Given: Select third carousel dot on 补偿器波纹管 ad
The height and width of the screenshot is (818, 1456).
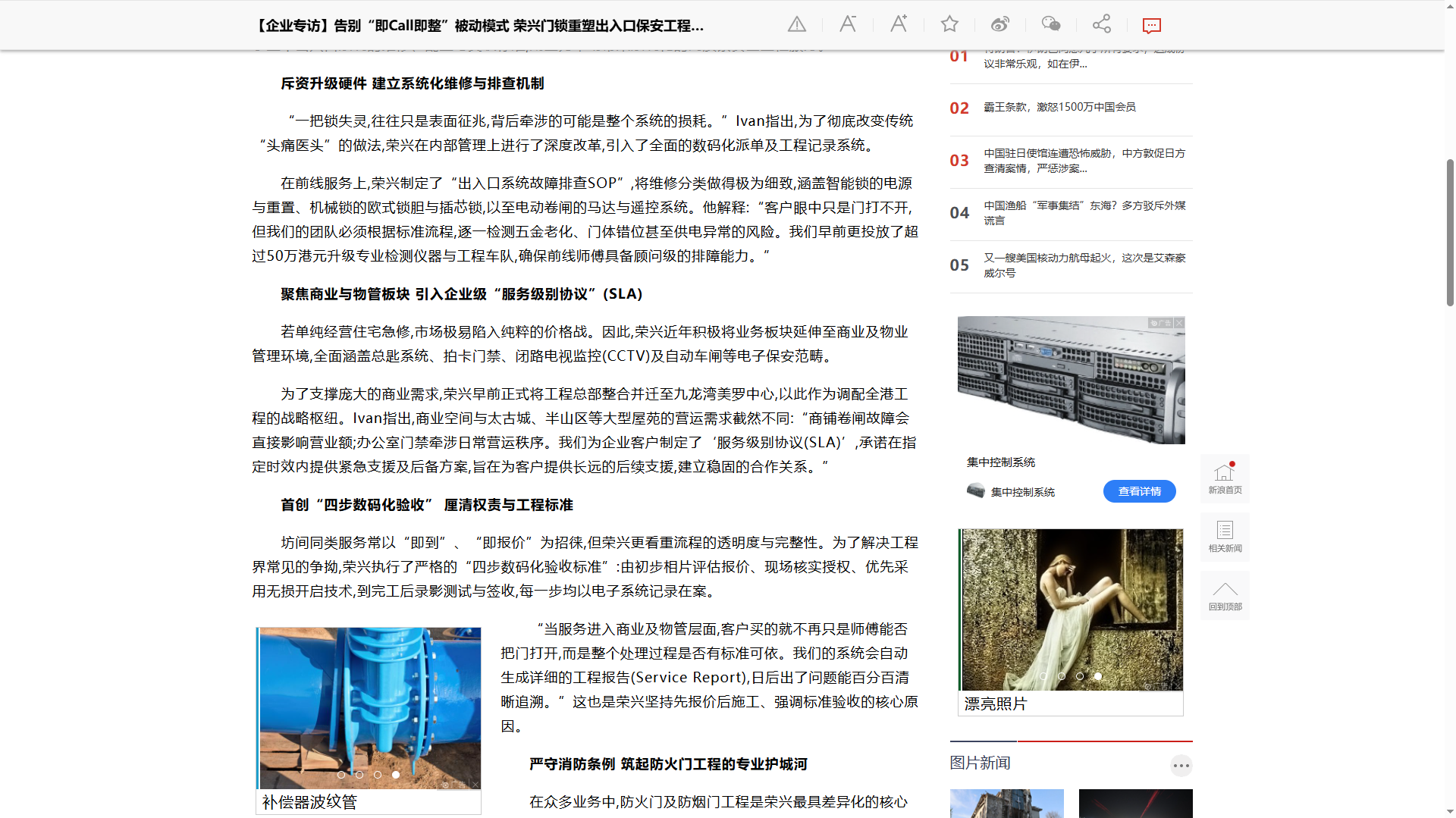Looking at the screenshot, I should [378, 775].
